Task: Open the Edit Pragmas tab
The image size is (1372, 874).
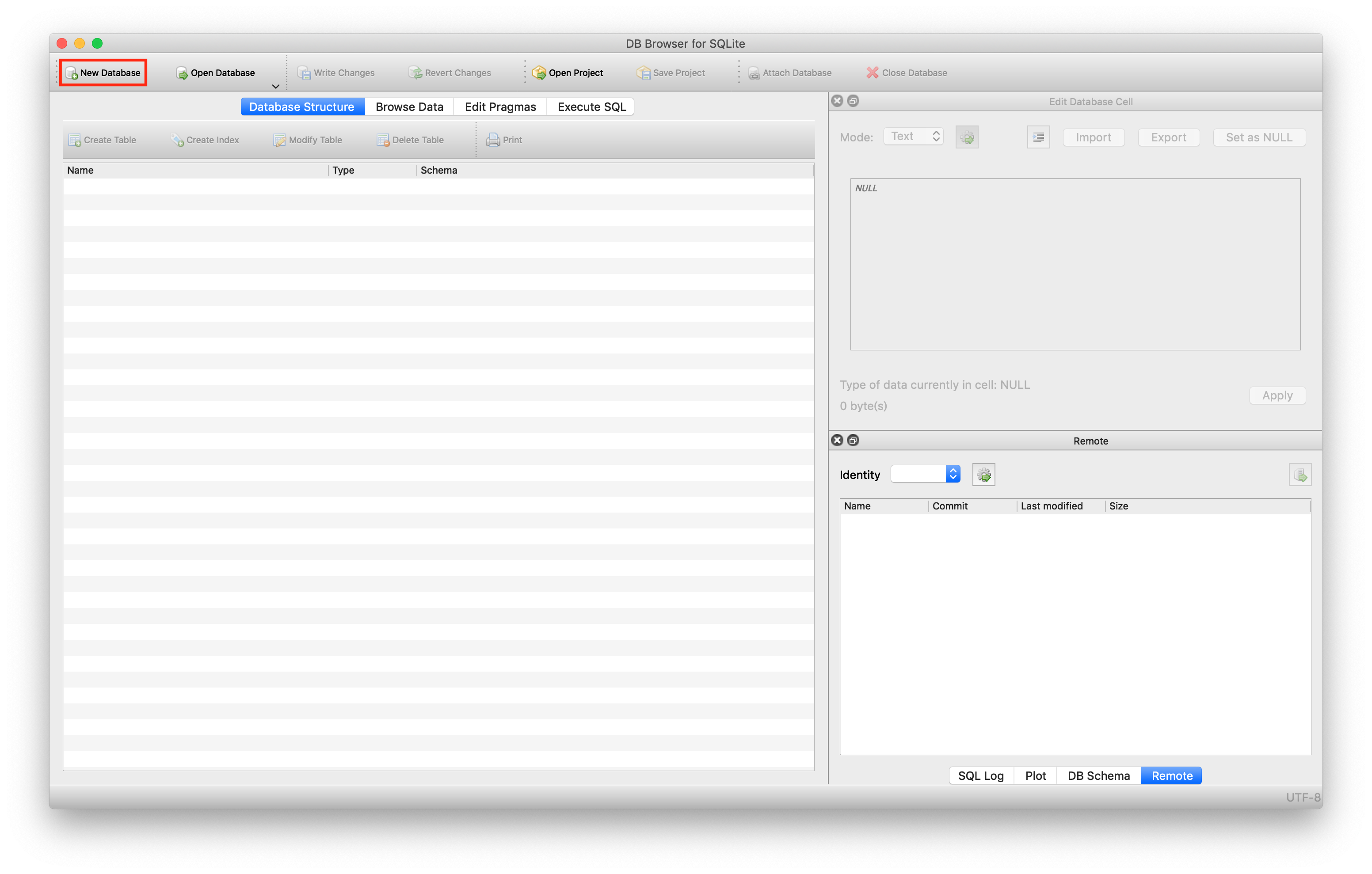Action: (500, 106)
